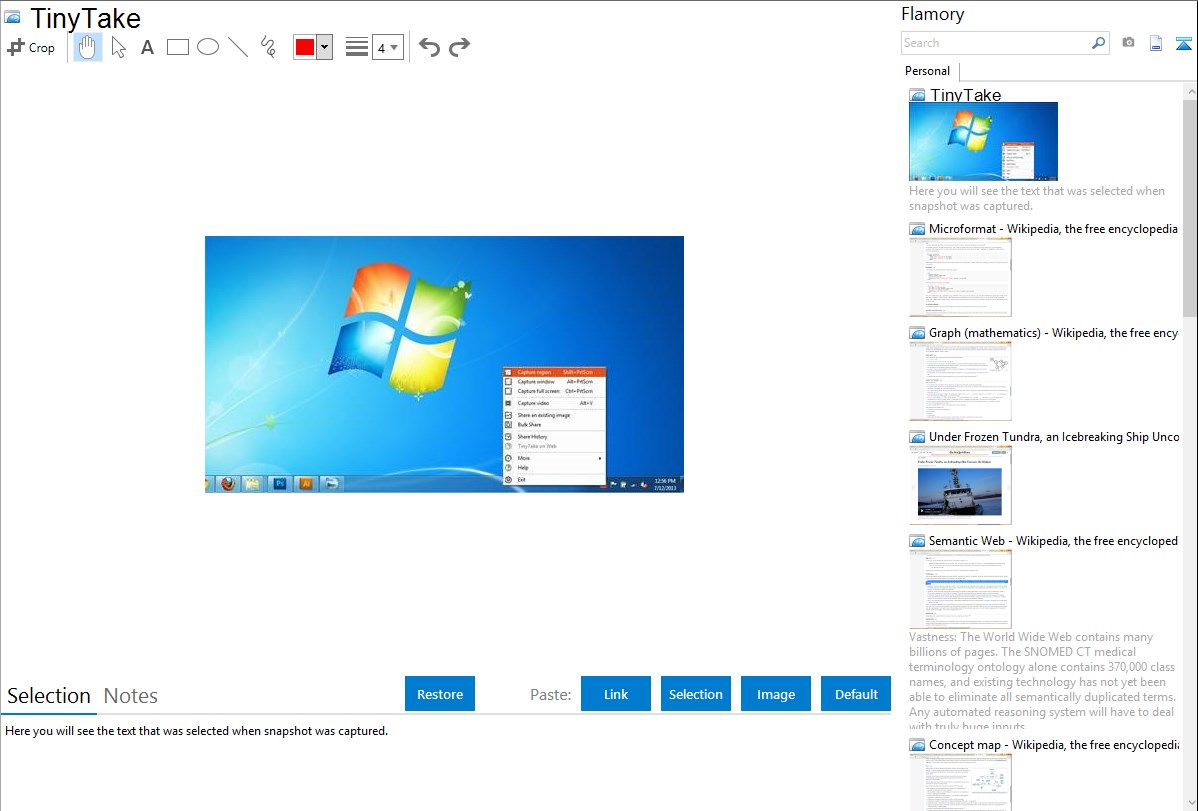This screenshot has width=1198, height=811.
Task: Open the Microformat Wikipedia snapshot thumbnail
Action: (x=960, y=277)
